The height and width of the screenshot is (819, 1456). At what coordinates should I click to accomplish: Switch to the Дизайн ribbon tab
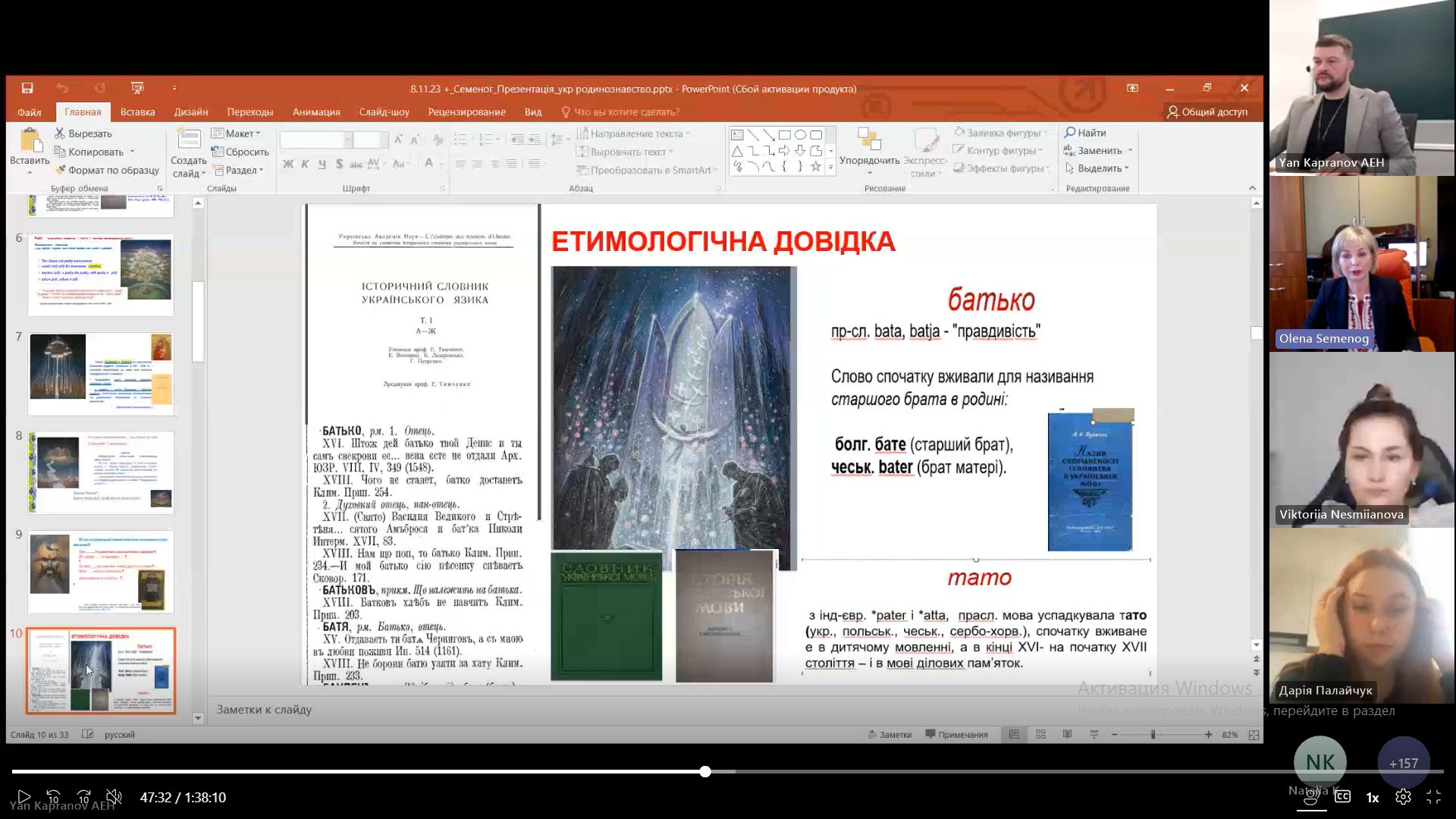coord(190,111)
